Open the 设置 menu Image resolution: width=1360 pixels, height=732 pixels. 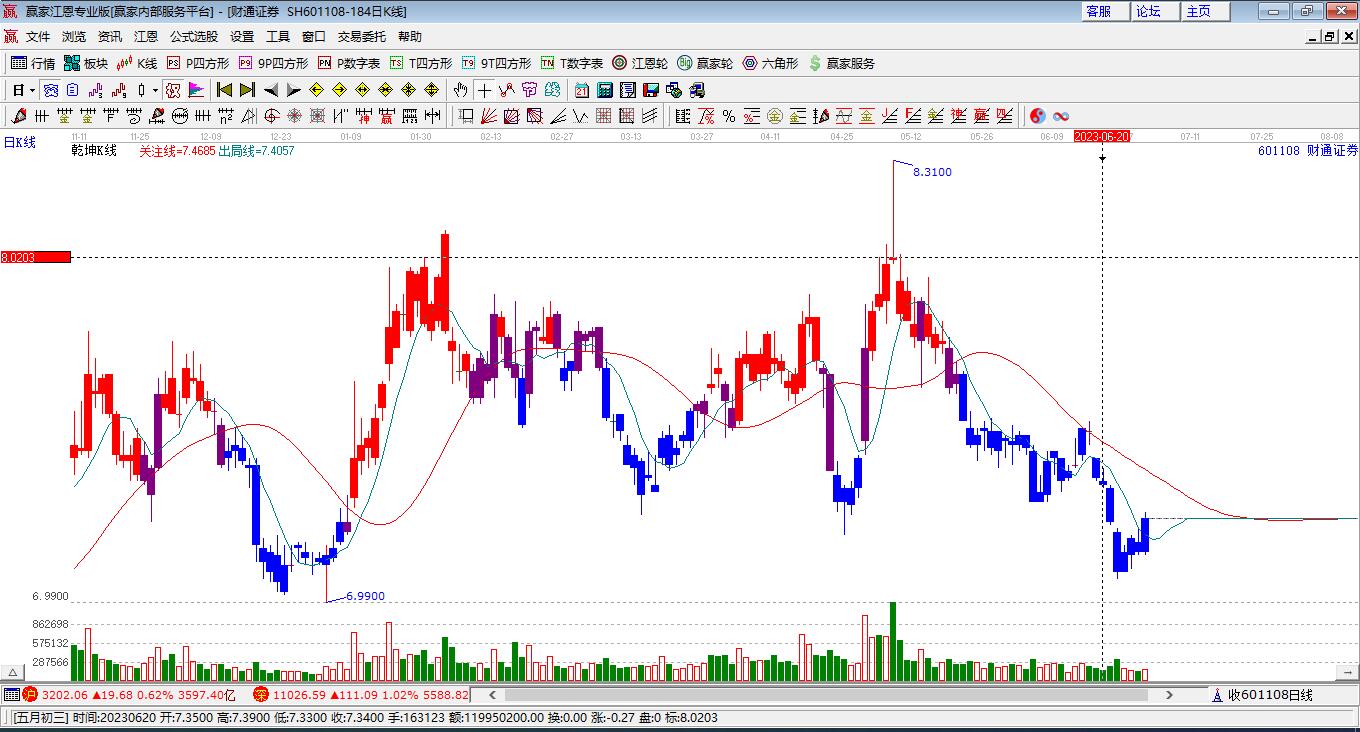pos(242,37)
